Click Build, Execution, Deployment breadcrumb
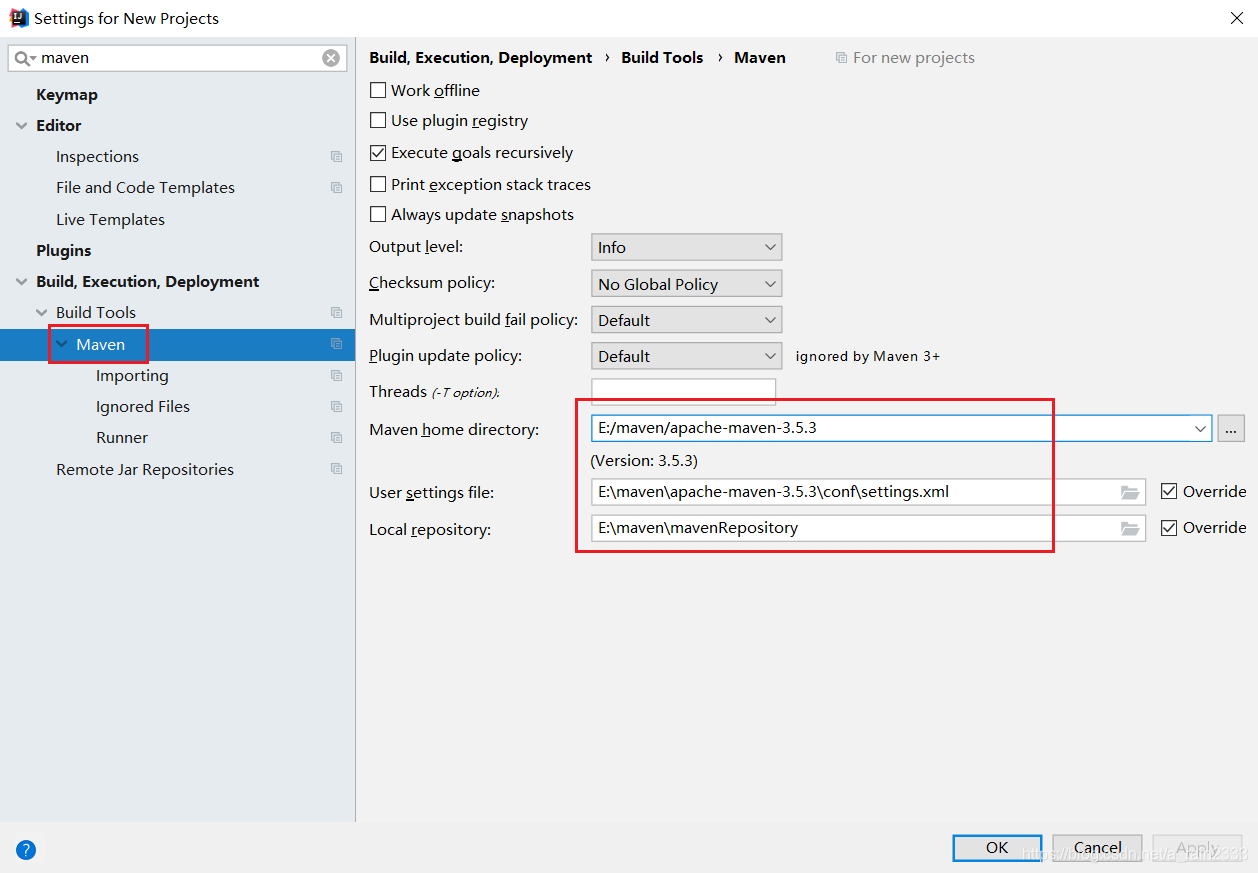Viewport: 1258px width, 873px height. (481, 58)
